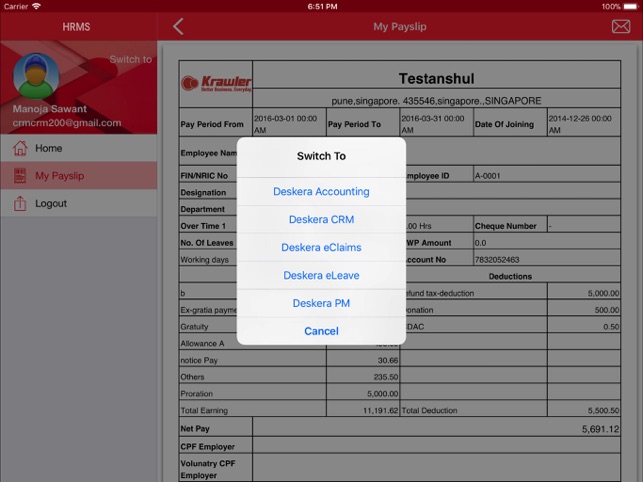The image size is (643, 482).
Task: Tap the Gratuity row label
Action: 194,327
